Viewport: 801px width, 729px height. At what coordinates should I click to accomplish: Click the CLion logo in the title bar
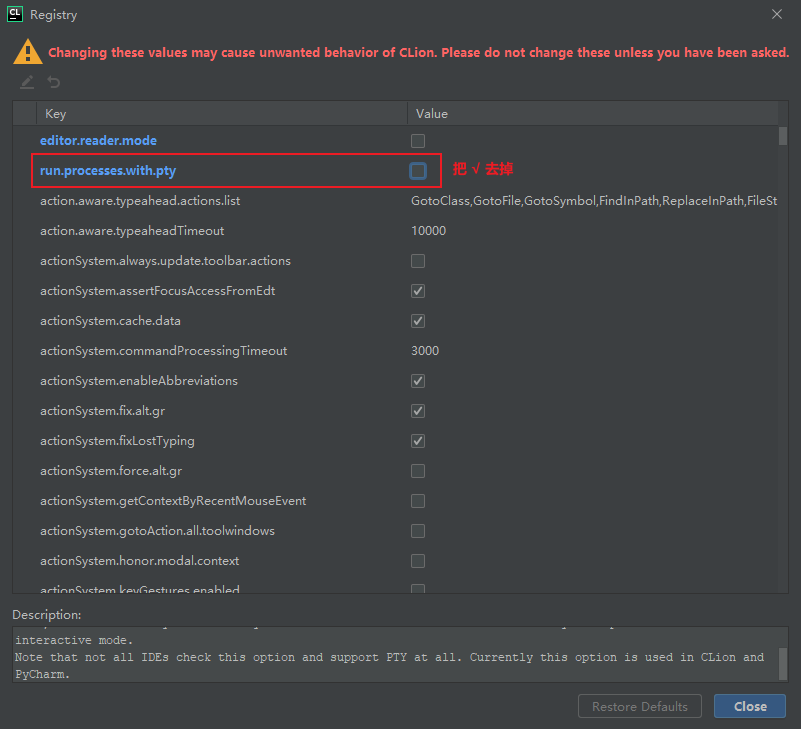[x=14, y=14]
